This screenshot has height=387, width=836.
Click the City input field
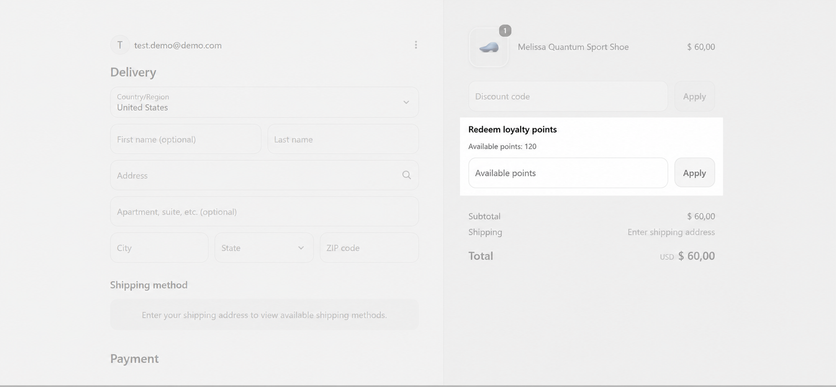pyautogui.click(x=159, y=248)
